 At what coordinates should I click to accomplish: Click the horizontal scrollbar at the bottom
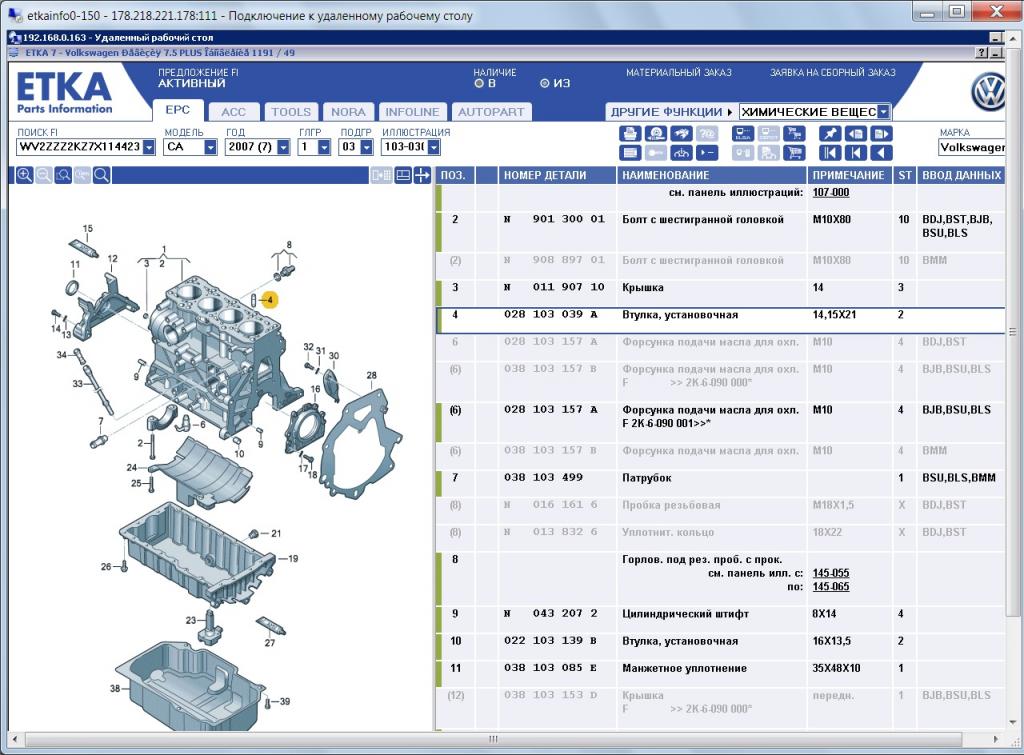[493, 739]
